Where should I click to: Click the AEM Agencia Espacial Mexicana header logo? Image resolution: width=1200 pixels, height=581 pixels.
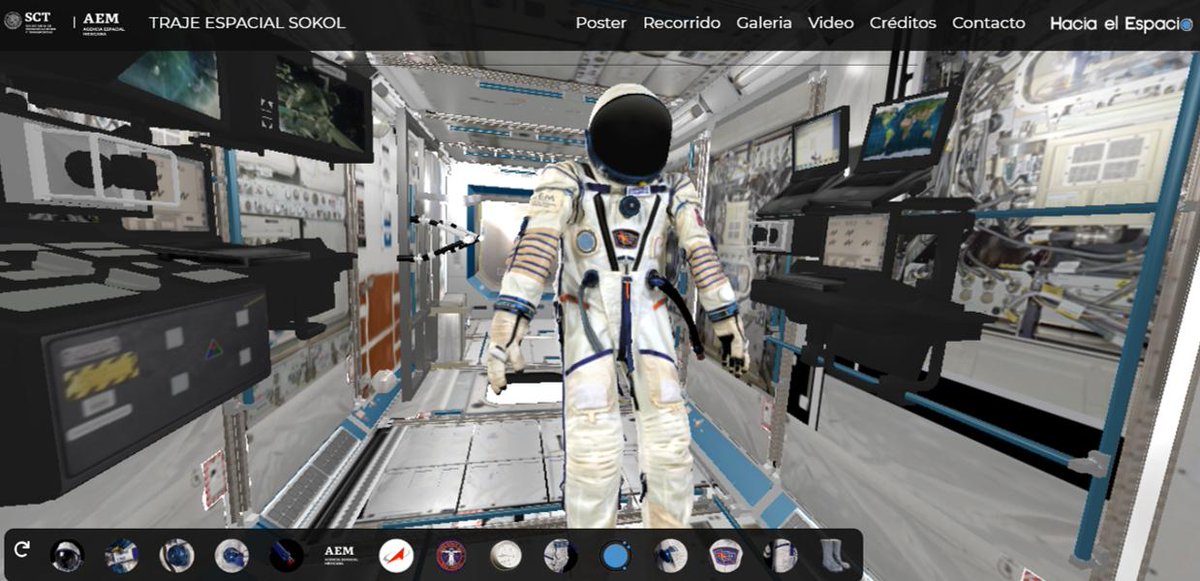(x=104, y=22)
